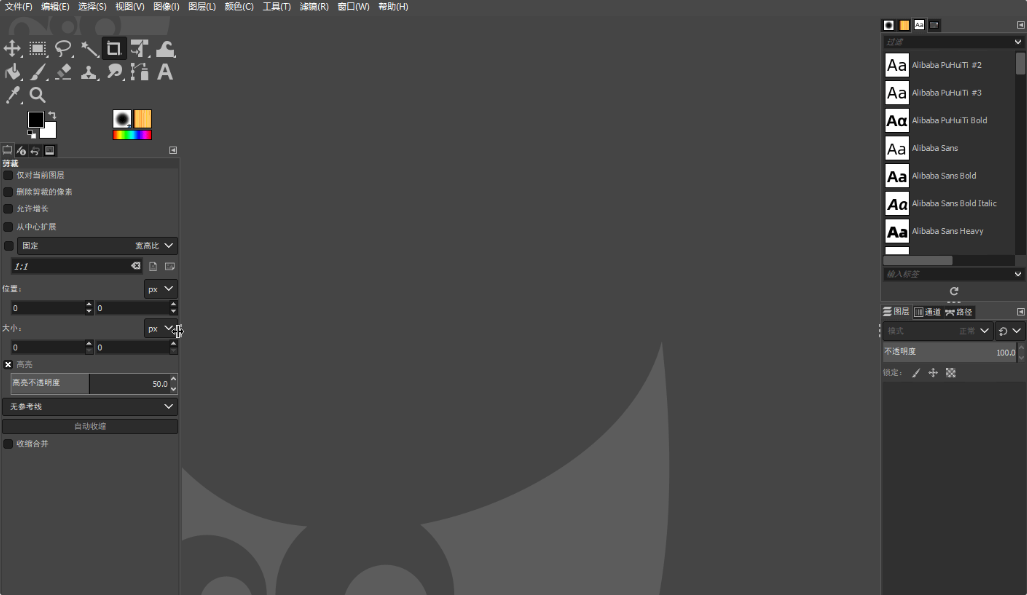Select the Bucket Fill tool
This screenshot has width=1027, height=595.
(x=12, y=72)
